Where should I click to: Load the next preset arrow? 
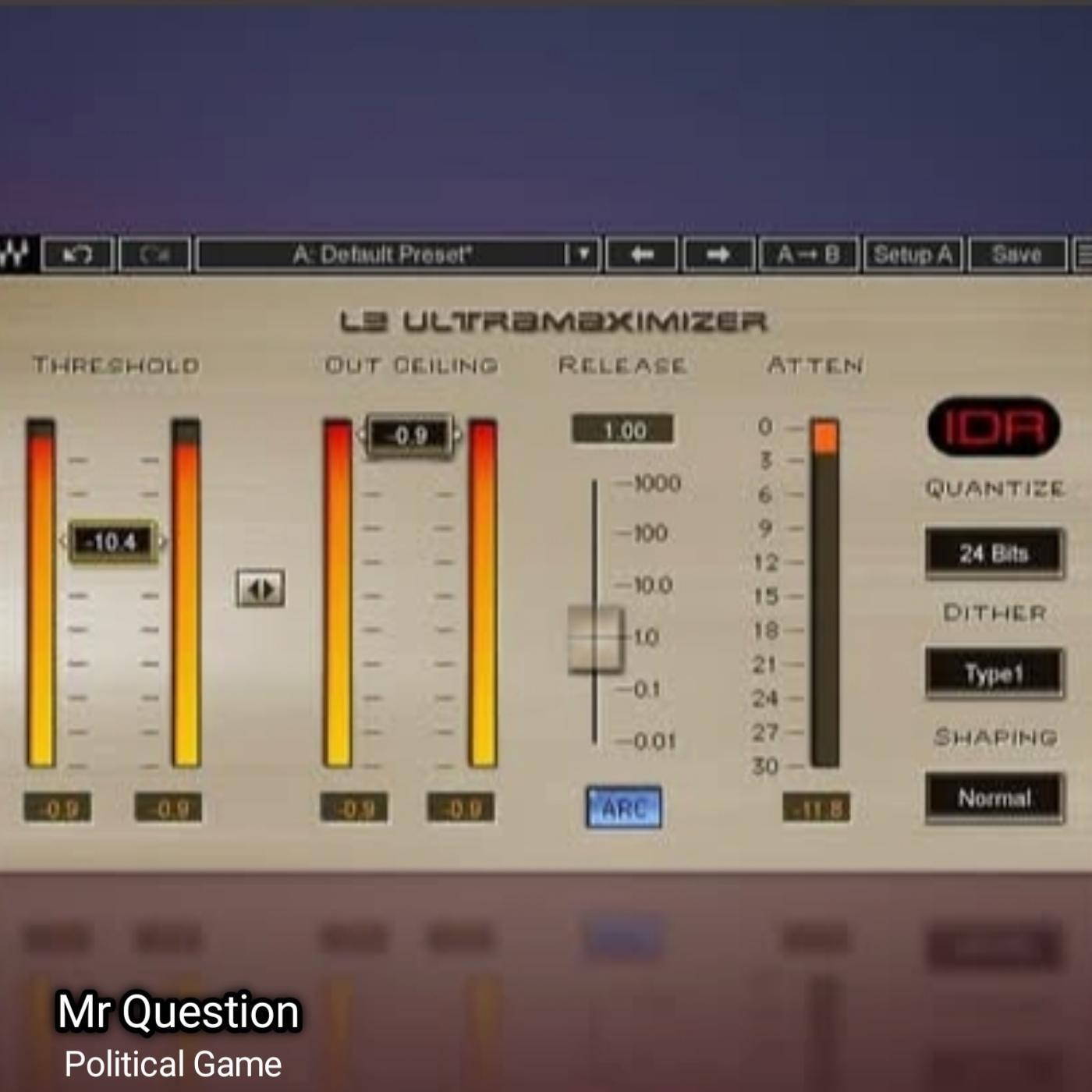point(718,254)
